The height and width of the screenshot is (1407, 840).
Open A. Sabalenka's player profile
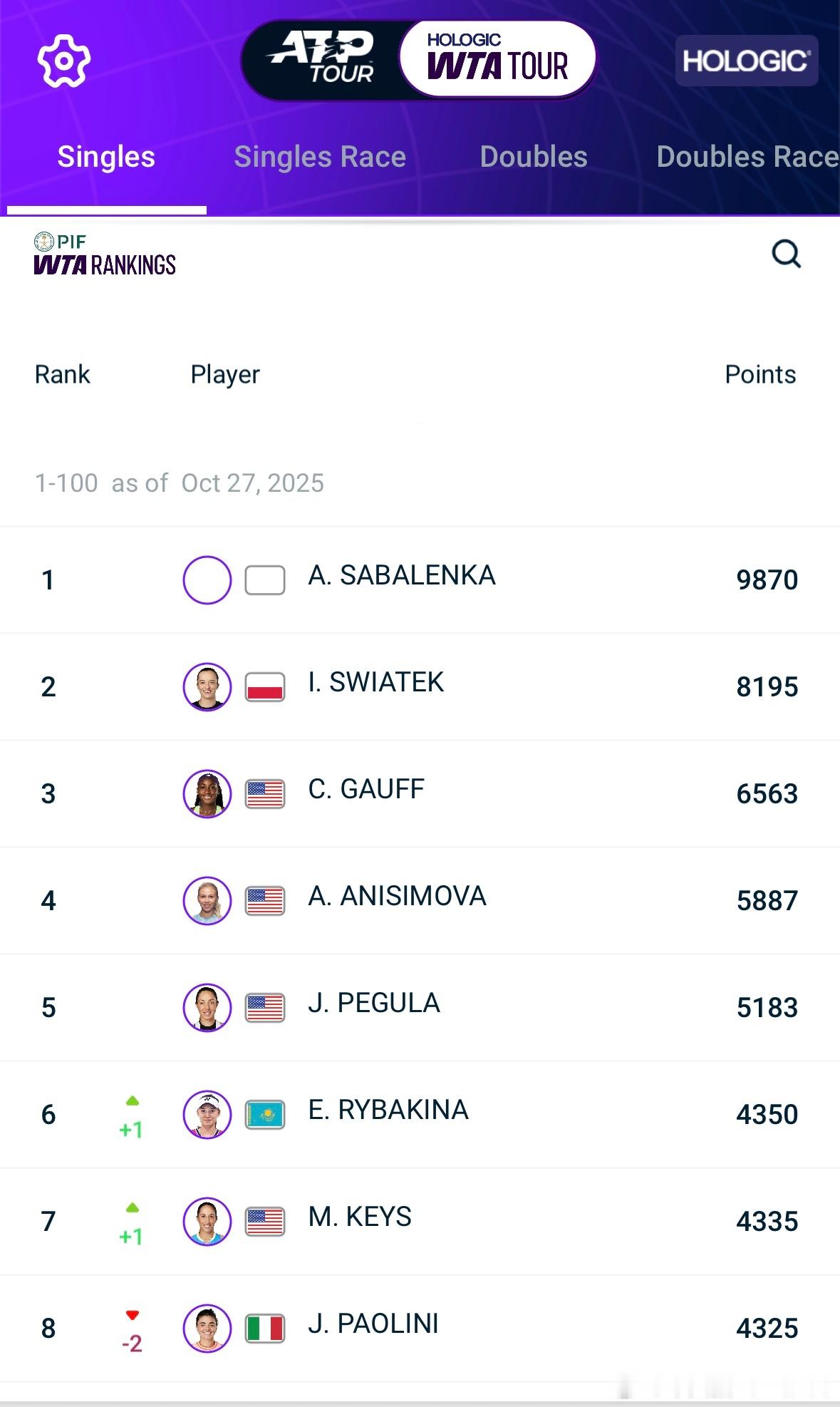click(401, 576)
